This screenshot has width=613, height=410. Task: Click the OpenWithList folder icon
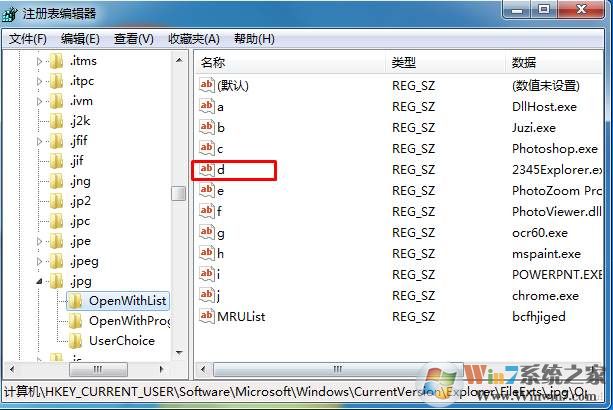[75, 301]
